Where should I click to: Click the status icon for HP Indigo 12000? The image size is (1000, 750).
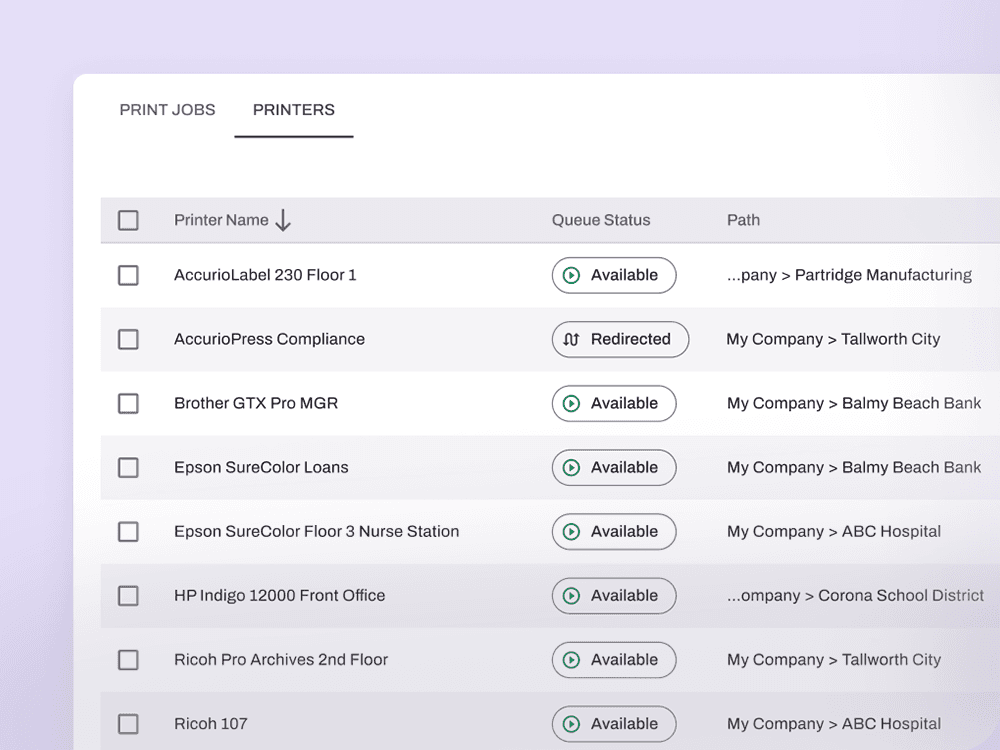[x=571, y=596]
